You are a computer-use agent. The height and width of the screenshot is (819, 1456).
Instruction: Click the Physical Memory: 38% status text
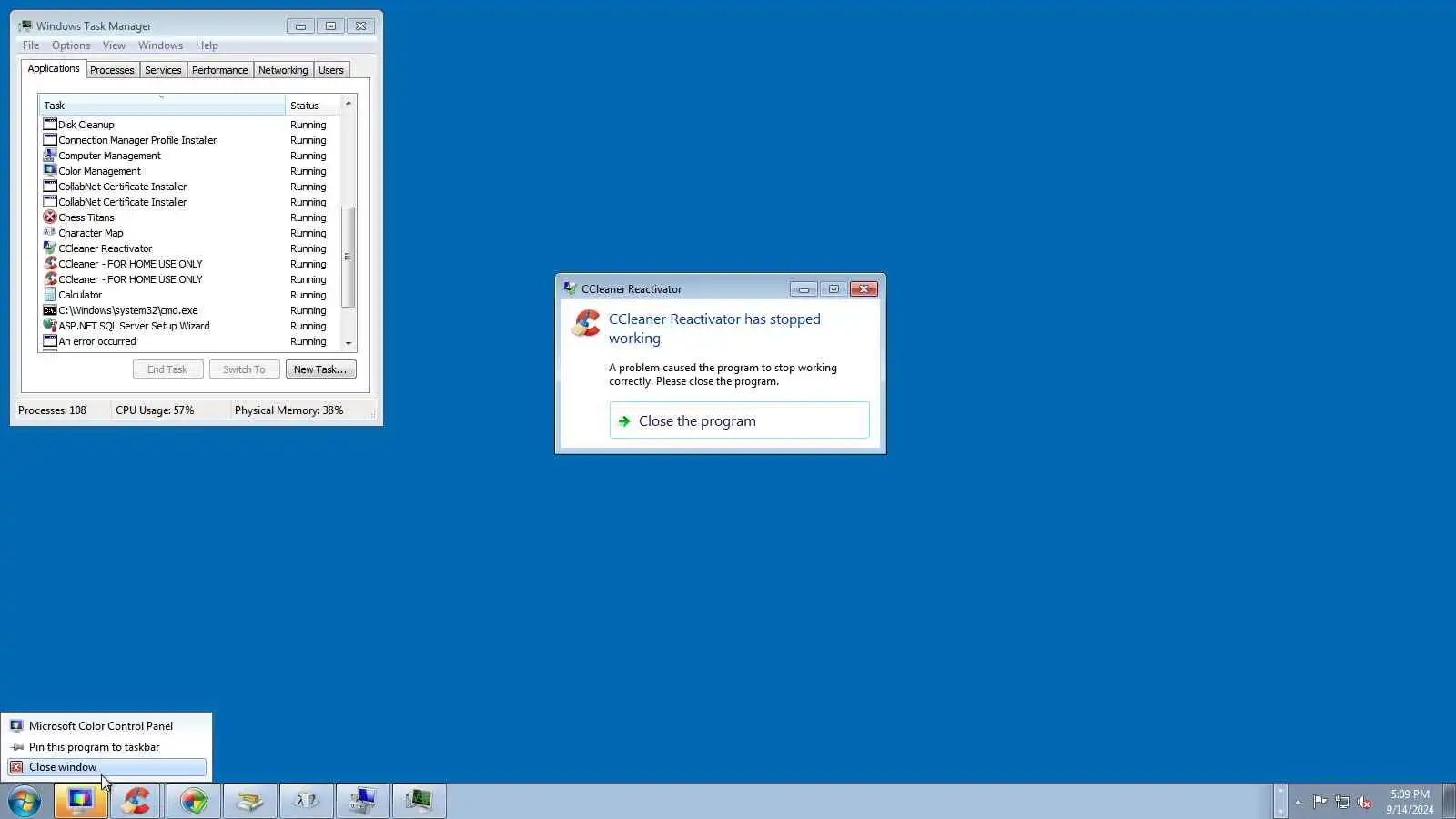pos(288,410)
